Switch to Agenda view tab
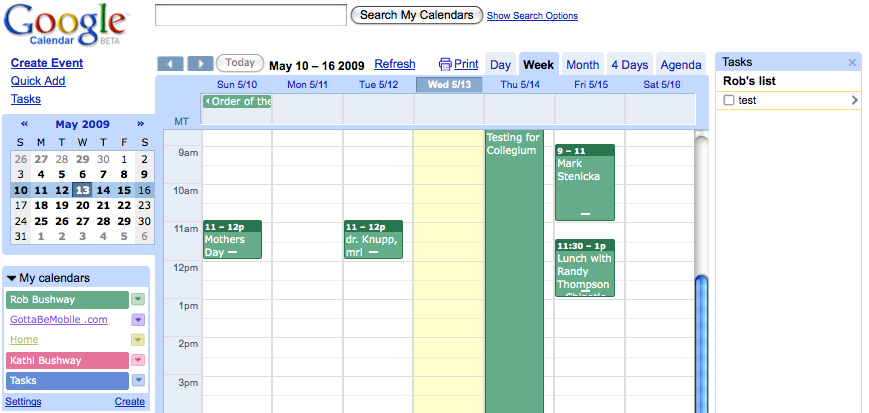Viewport: 869px width, 413px height. (681, 65)
